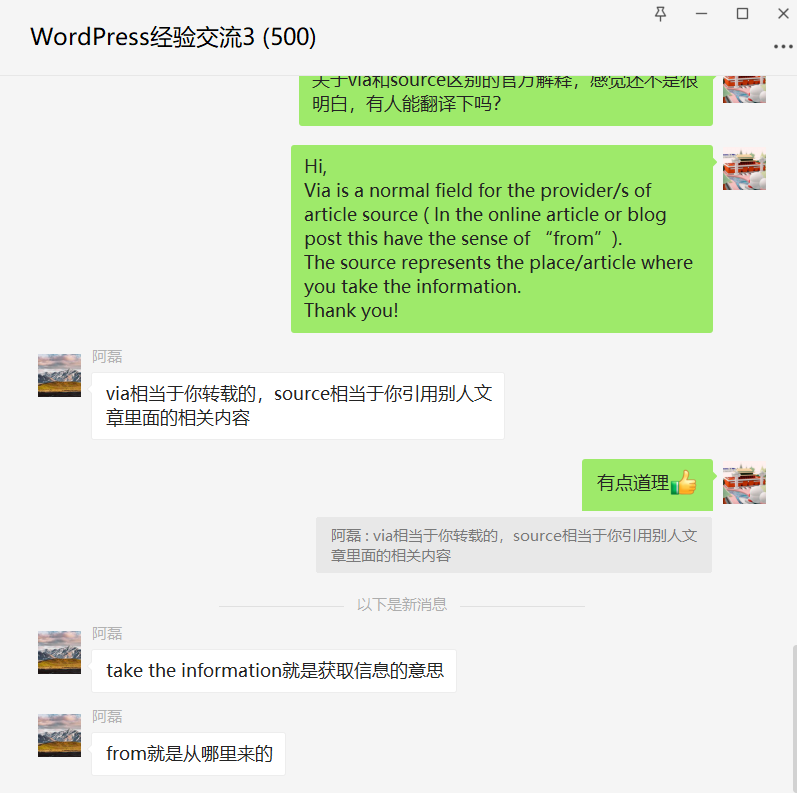Click sender name 阿磊 above via/source message
The height and width of the screenshot is (793, 797).
[107, 356]
